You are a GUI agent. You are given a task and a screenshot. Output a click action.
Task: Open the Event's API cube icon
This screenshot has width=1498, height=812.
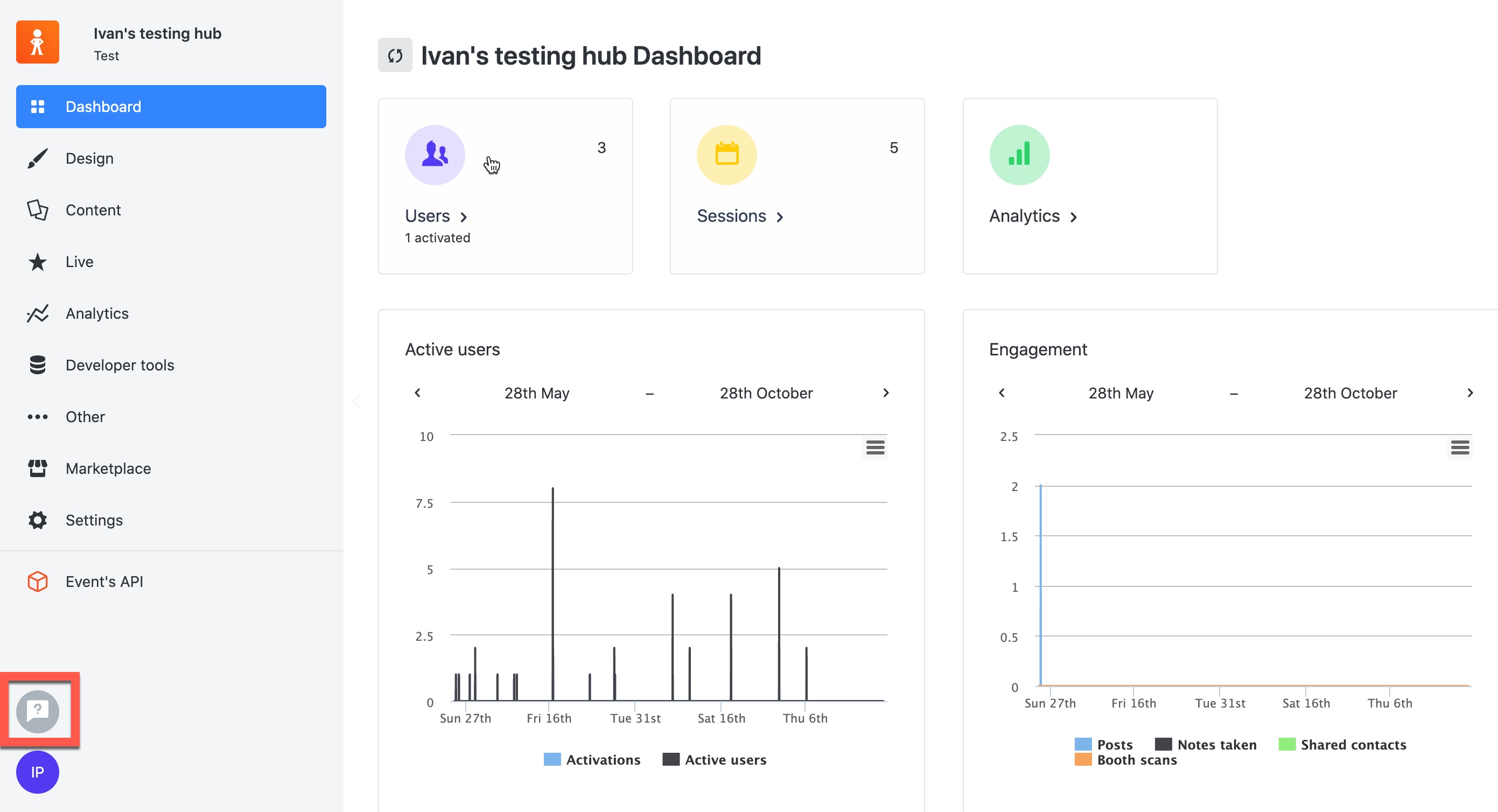pyautogui.click(x=37, y=581)
